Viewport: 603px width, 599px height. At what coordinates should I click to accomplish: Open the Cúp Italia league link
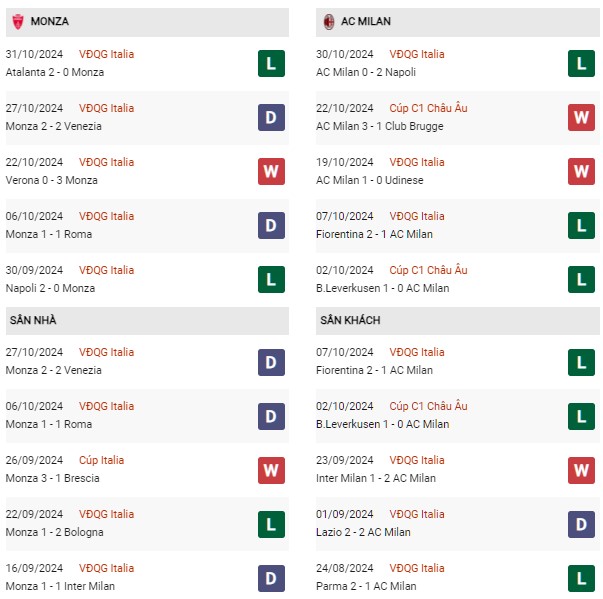pyautogui.click(x=102, y=460)
